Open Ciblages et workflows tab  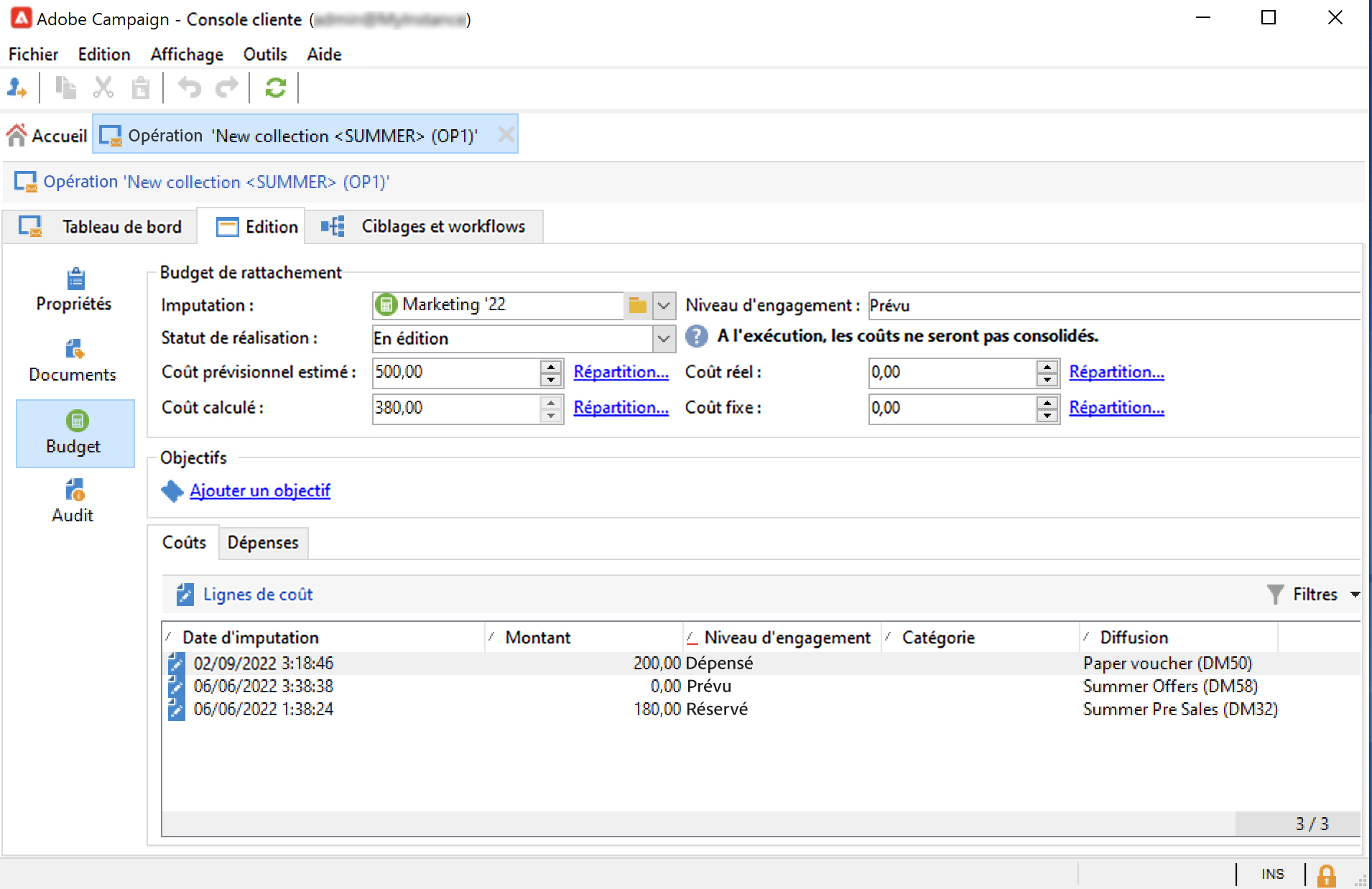point(423,227)
